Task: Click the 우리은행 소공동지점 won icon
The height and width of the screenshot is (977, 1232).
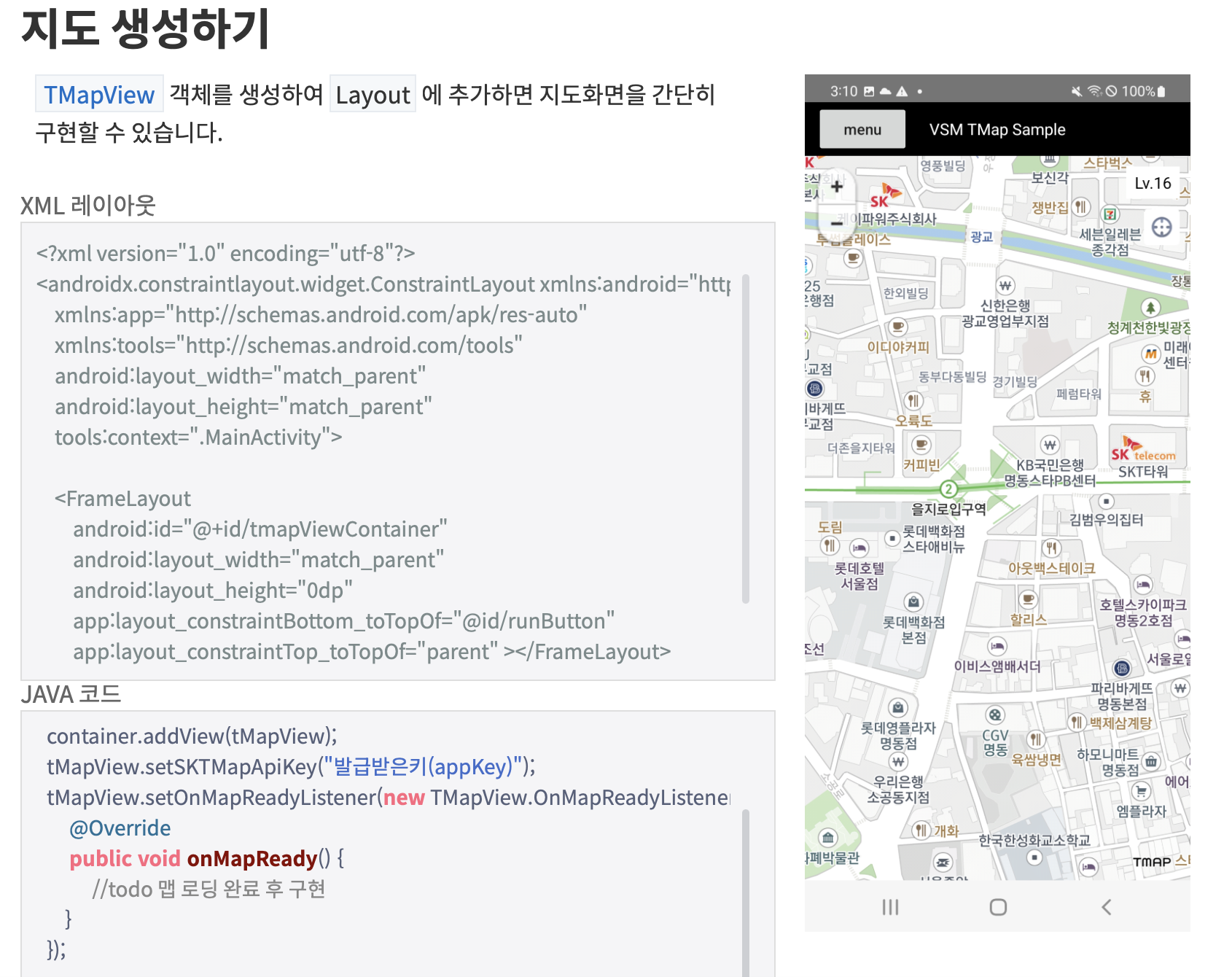Action: pos(898,762)
